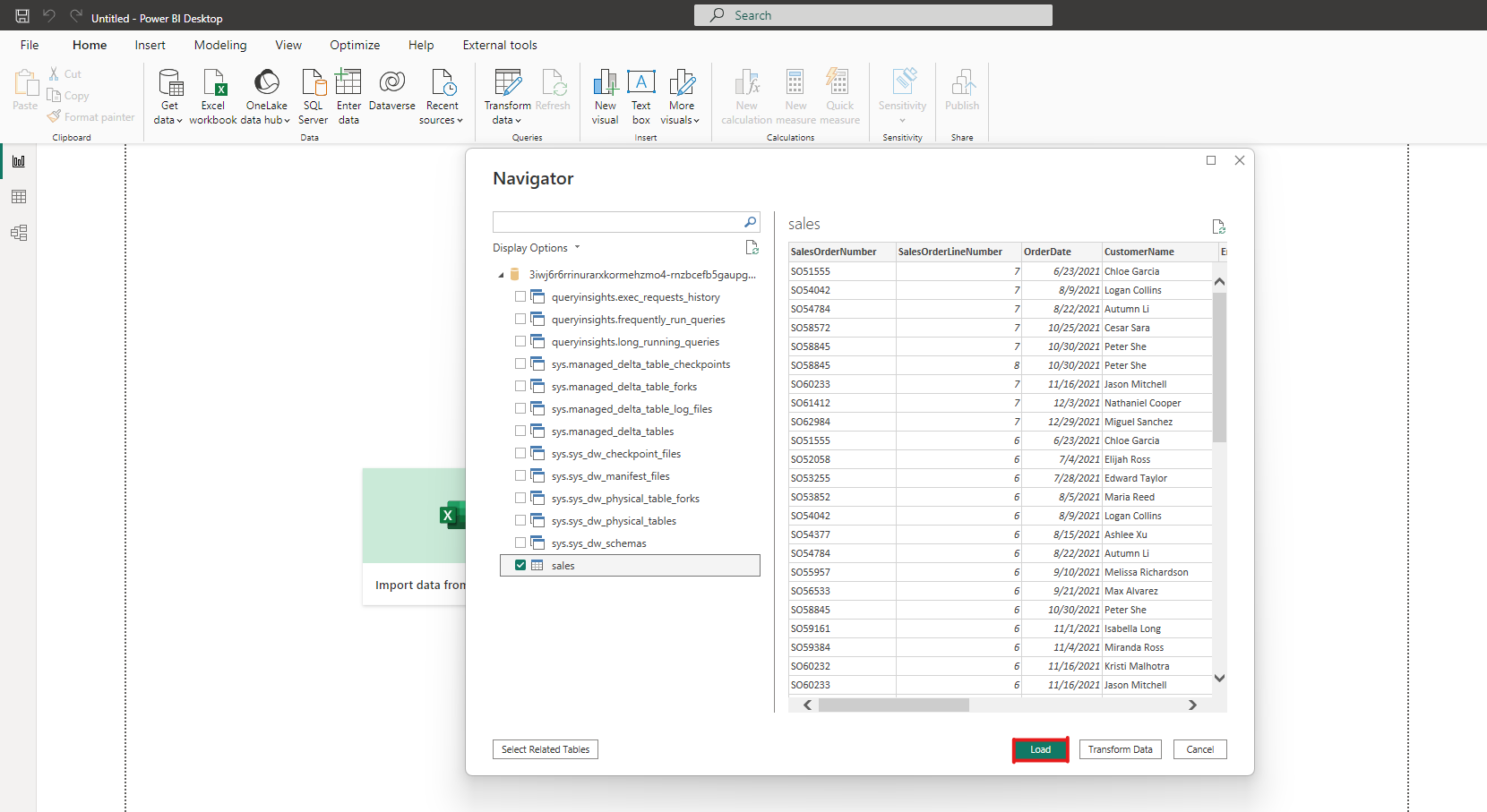The height and width of the screenshot is (812, 1487).
Task: Open the Get data dropdown menu
Action: click(168, 96)
